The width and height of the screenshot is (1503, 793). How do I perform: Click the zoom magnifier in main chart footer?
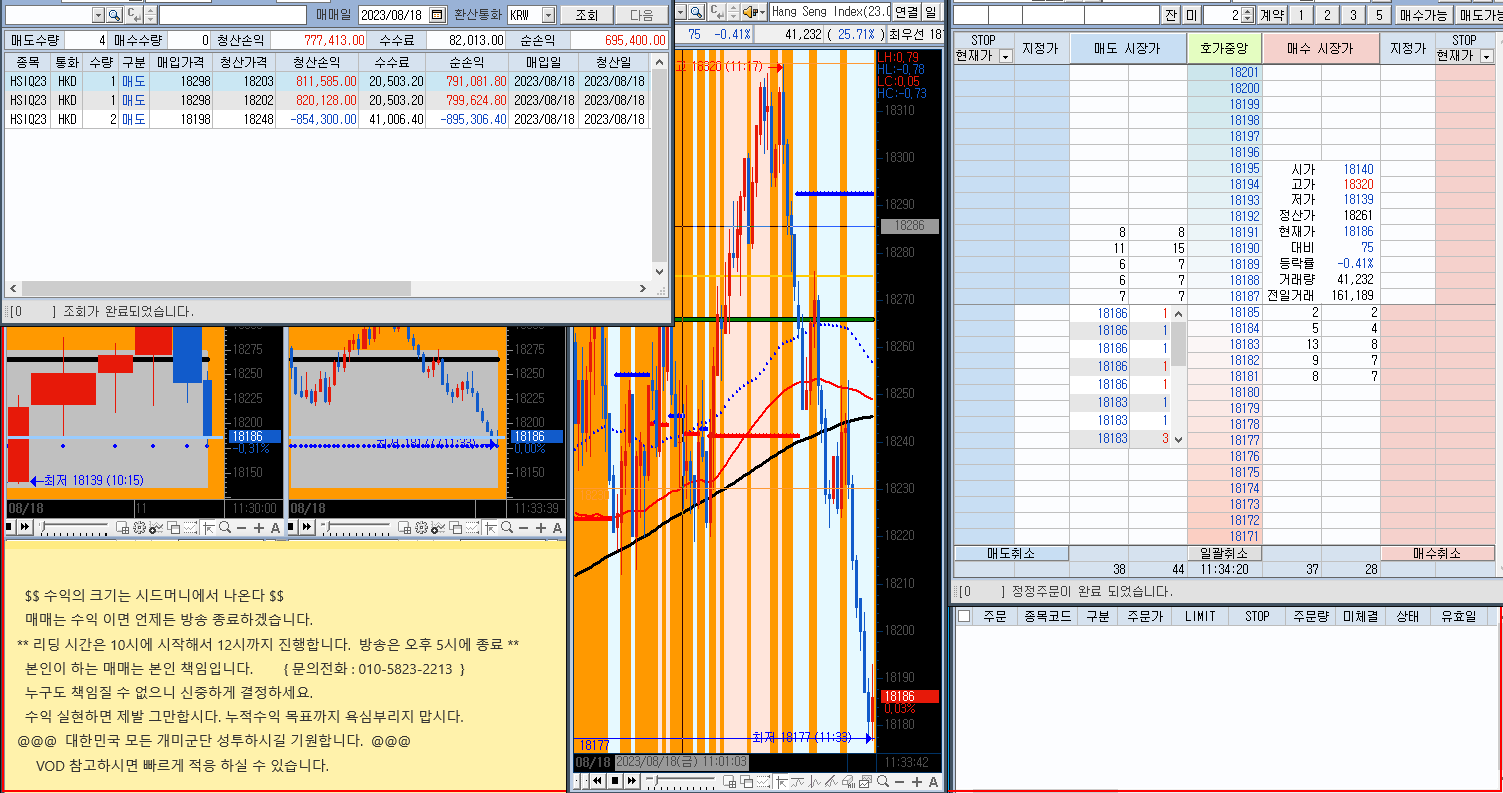(x=883, y=781)
